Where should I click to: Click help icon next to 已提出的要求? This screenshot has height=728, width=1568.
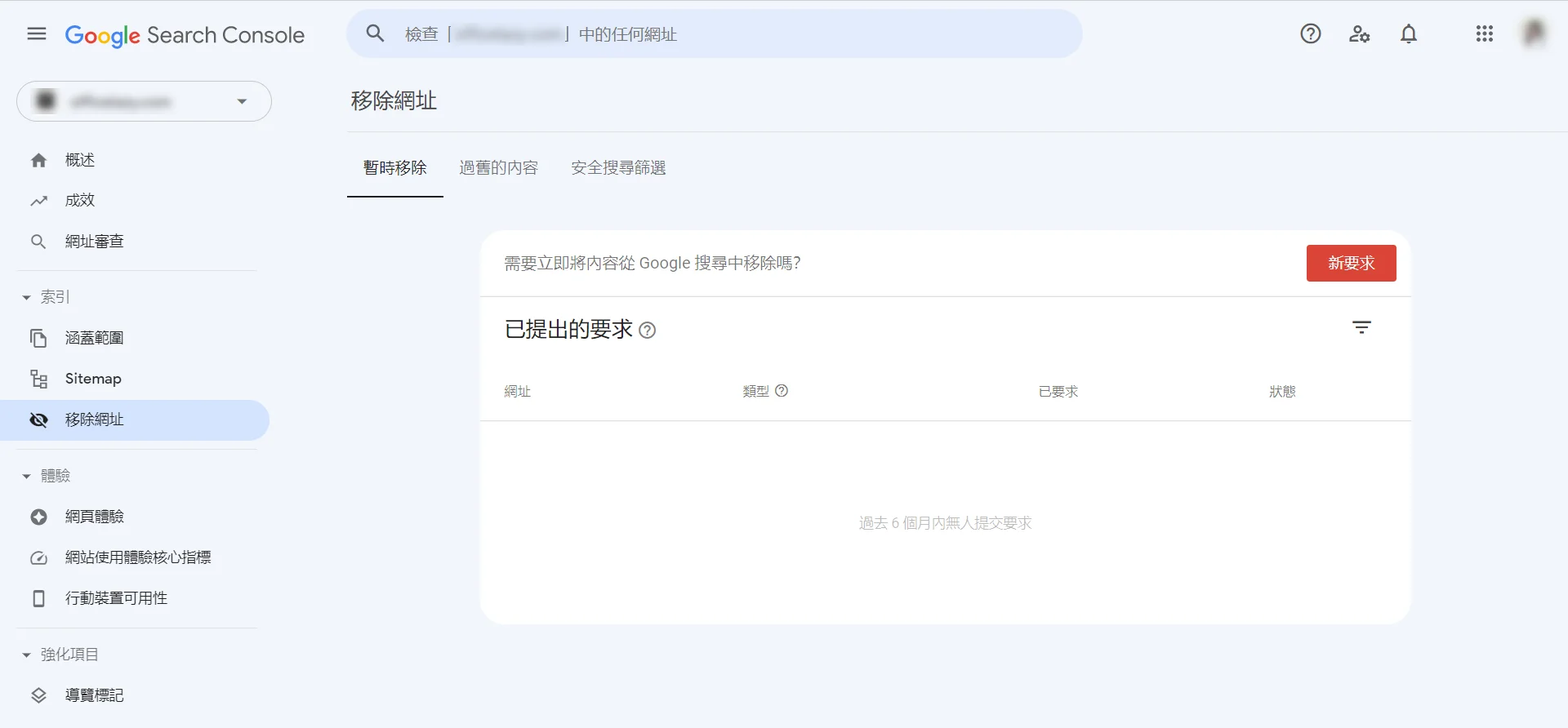point(648,331)
